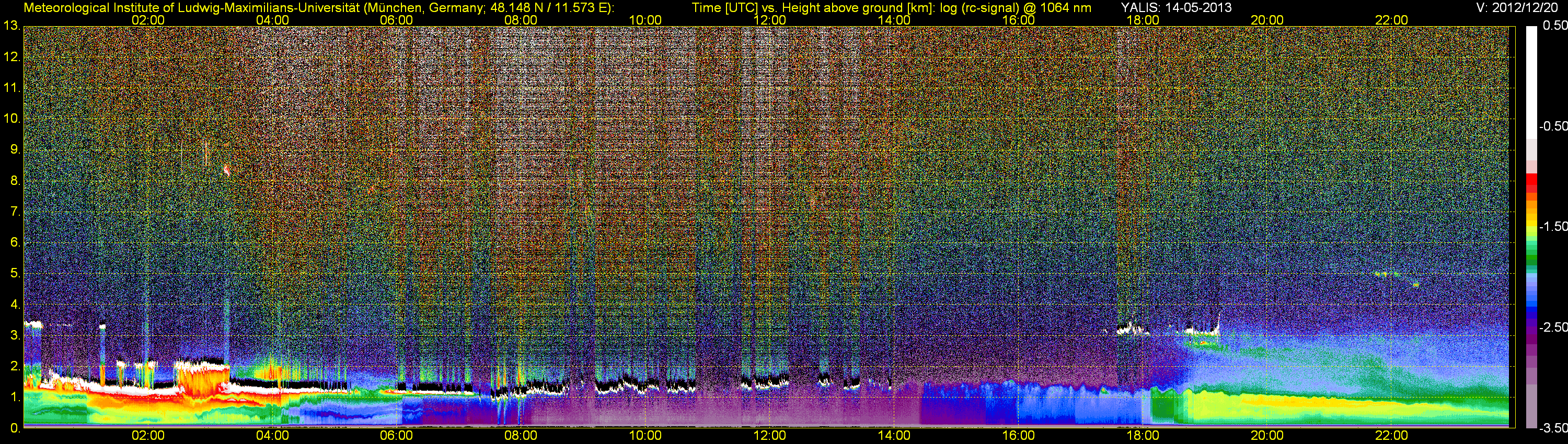The width and height of the screenshot is (1568, 444).
Task: Click the "8." height axis label
Action: [x=15, y=181]
